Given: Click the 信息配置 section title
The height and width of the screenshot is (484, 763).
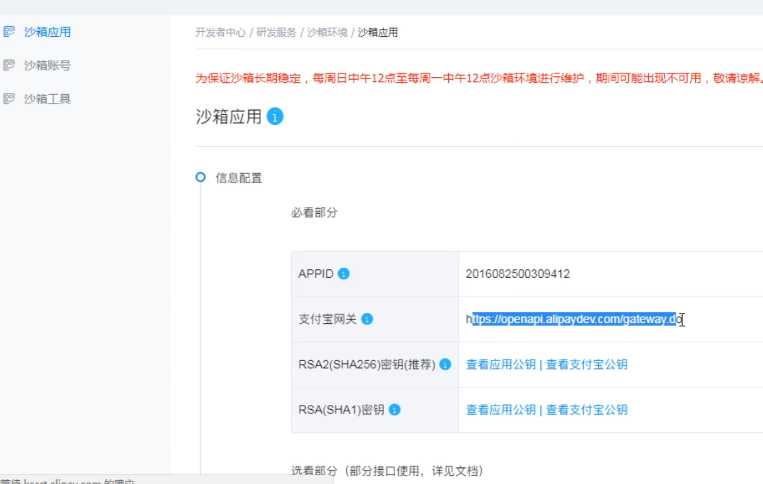Looking at the screenshot, I should click(x=239, y=178).
